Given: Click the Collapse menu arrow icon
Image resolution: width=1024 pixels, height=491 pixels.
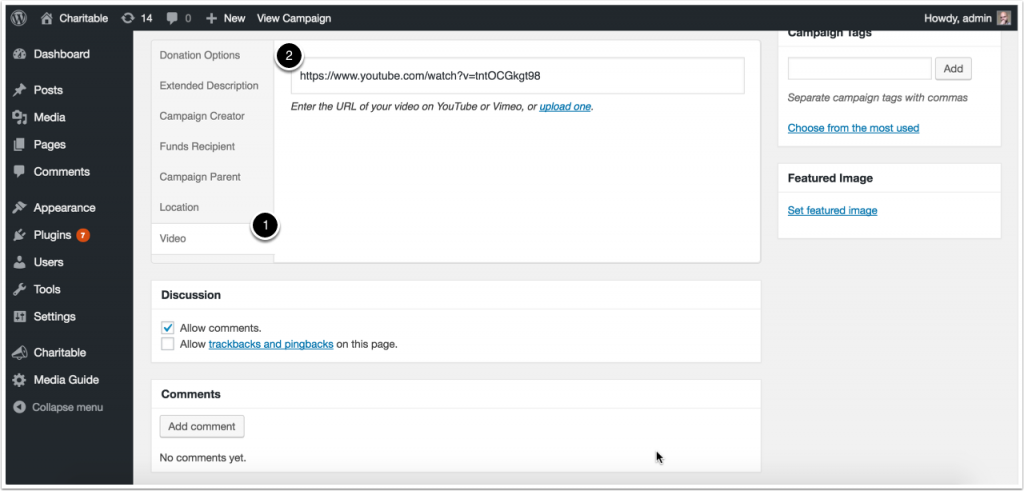Looking at the screenshot, I should point(20,407).
